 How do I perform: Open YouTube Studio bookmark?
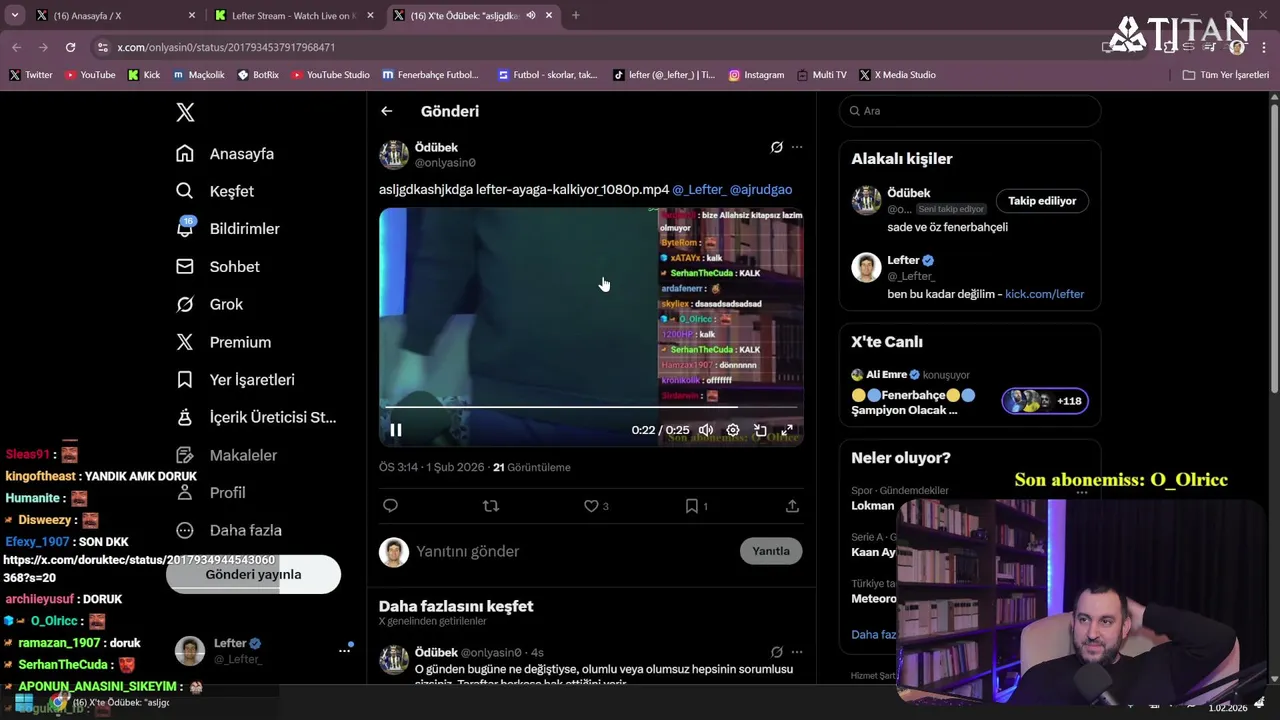coord(330,75)
